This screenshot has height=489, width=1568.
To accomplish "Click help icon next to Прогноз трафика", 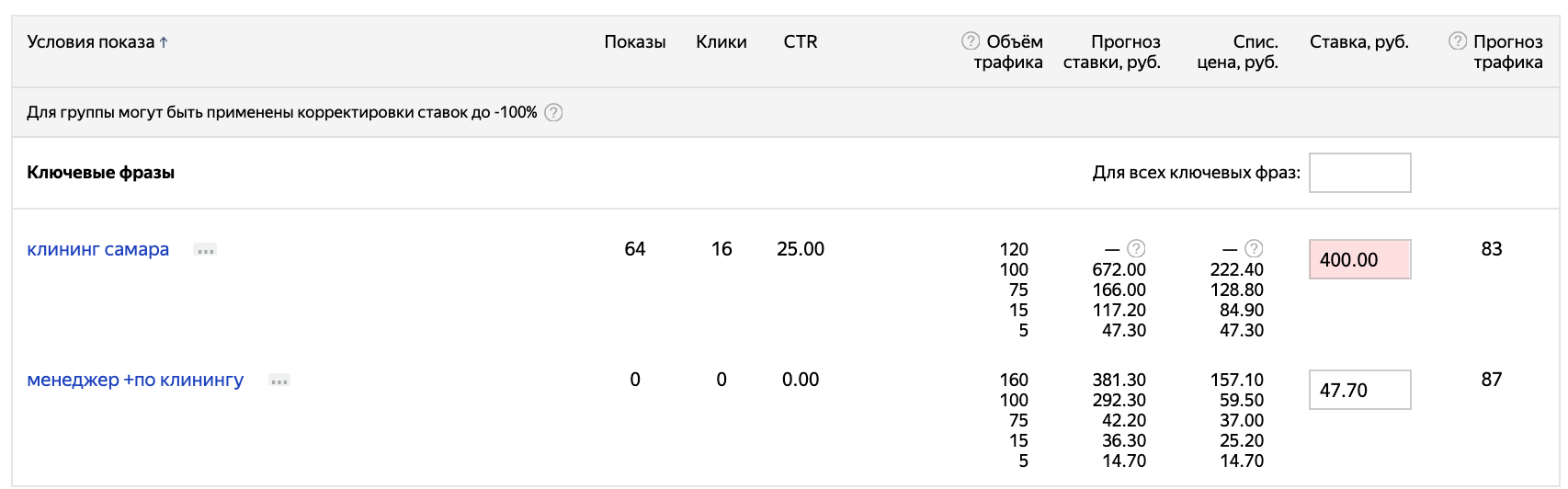I will coord(1458,41).
